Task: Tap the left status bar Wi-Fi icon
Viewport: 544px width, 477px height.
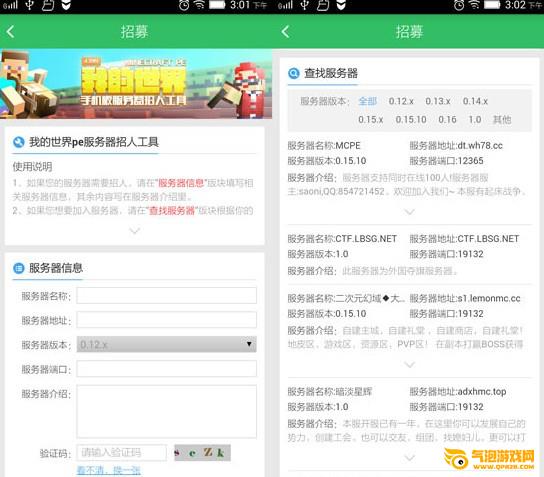Action: coord(199,5)
